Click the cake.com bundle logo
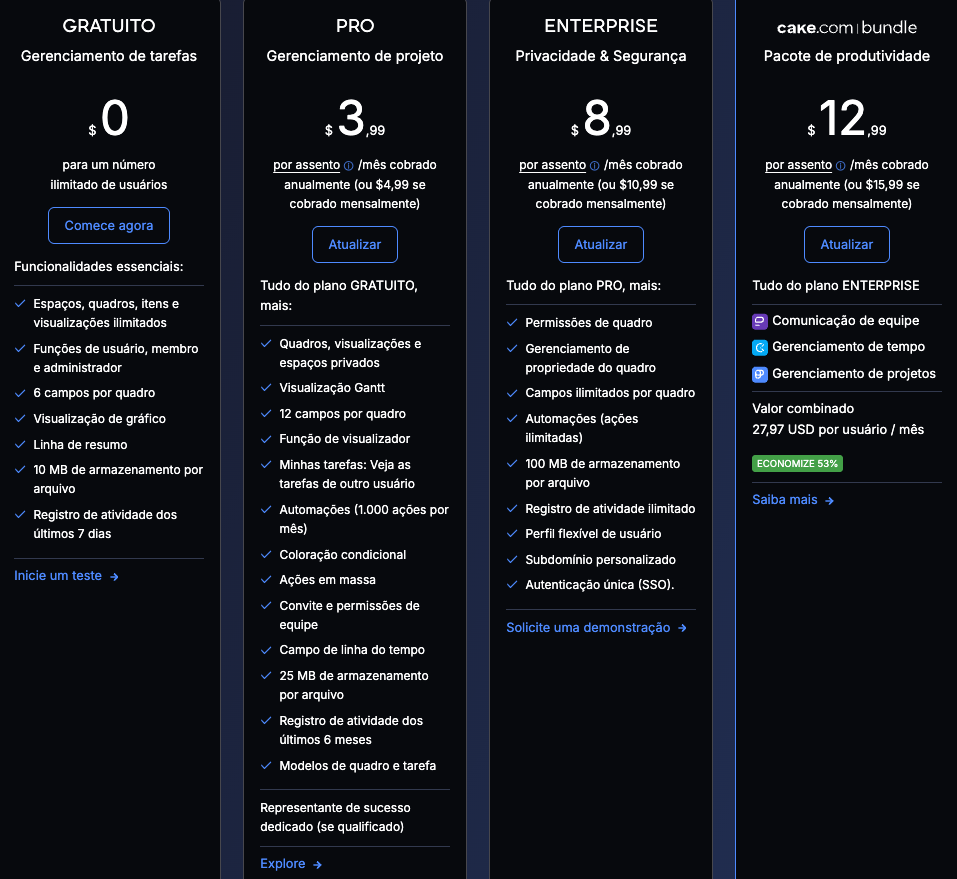This screenshot has height=879, width=957. pos(846,28)
